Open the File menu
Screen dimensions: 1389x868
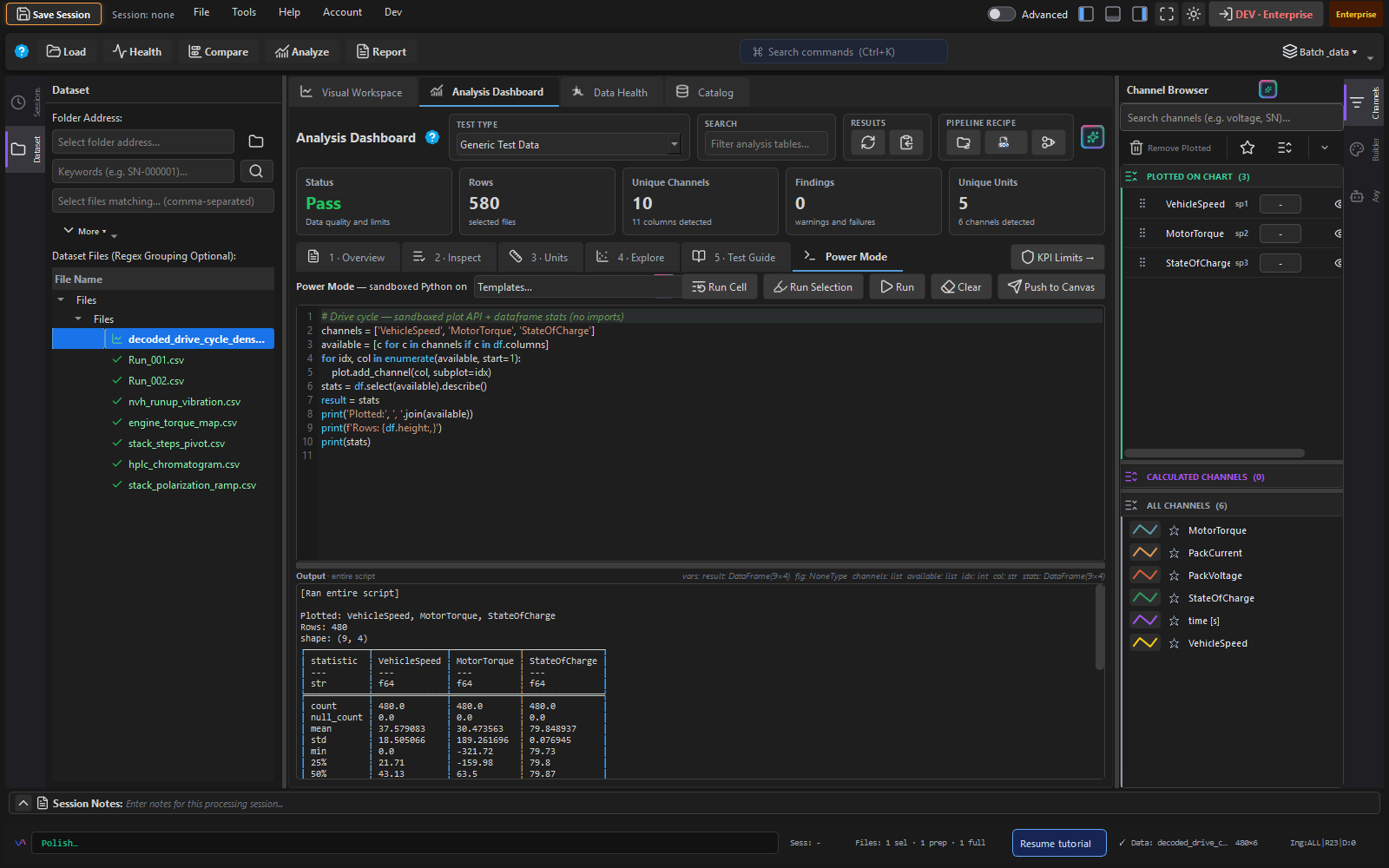tap(201, 12)
